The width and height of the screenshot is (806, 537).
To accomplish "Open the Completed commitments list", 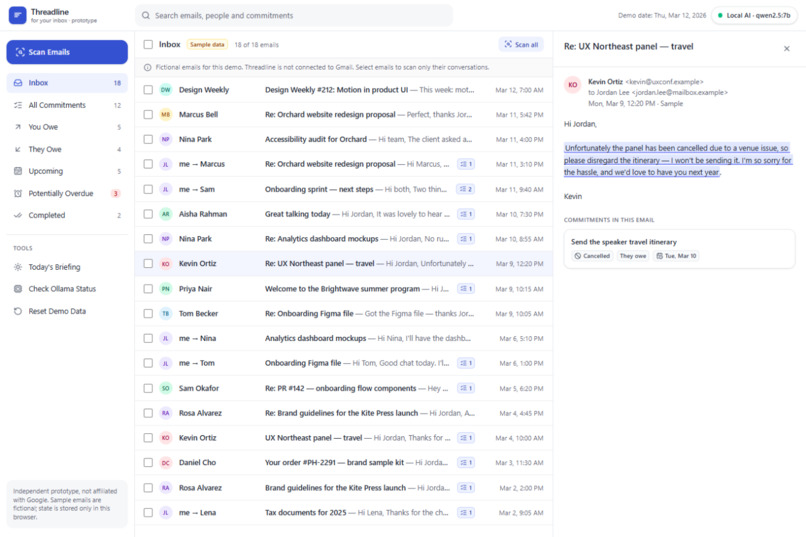I will [67, 215].
